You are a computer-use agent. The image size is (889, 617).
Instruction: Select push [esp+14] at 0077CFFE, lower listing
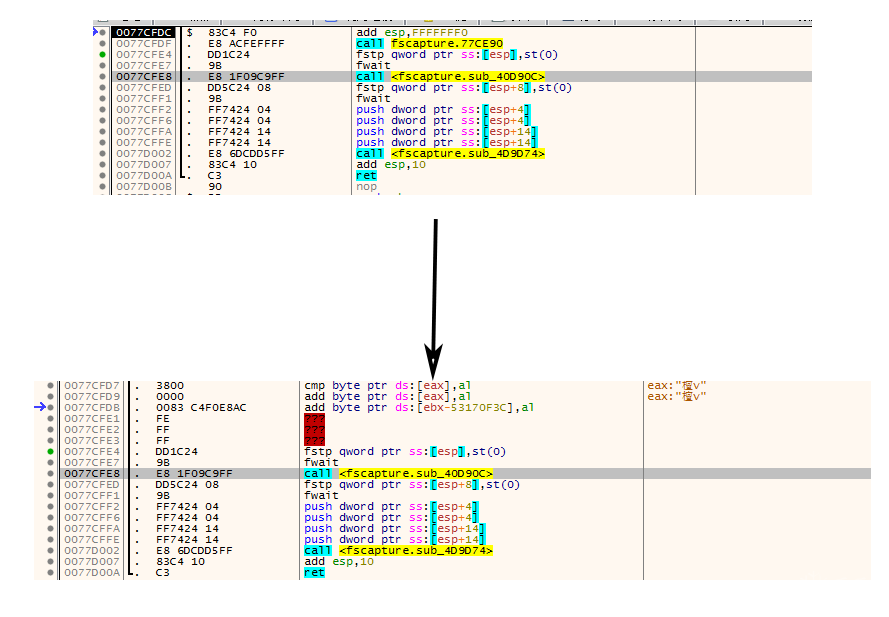(x=395, y=540)
